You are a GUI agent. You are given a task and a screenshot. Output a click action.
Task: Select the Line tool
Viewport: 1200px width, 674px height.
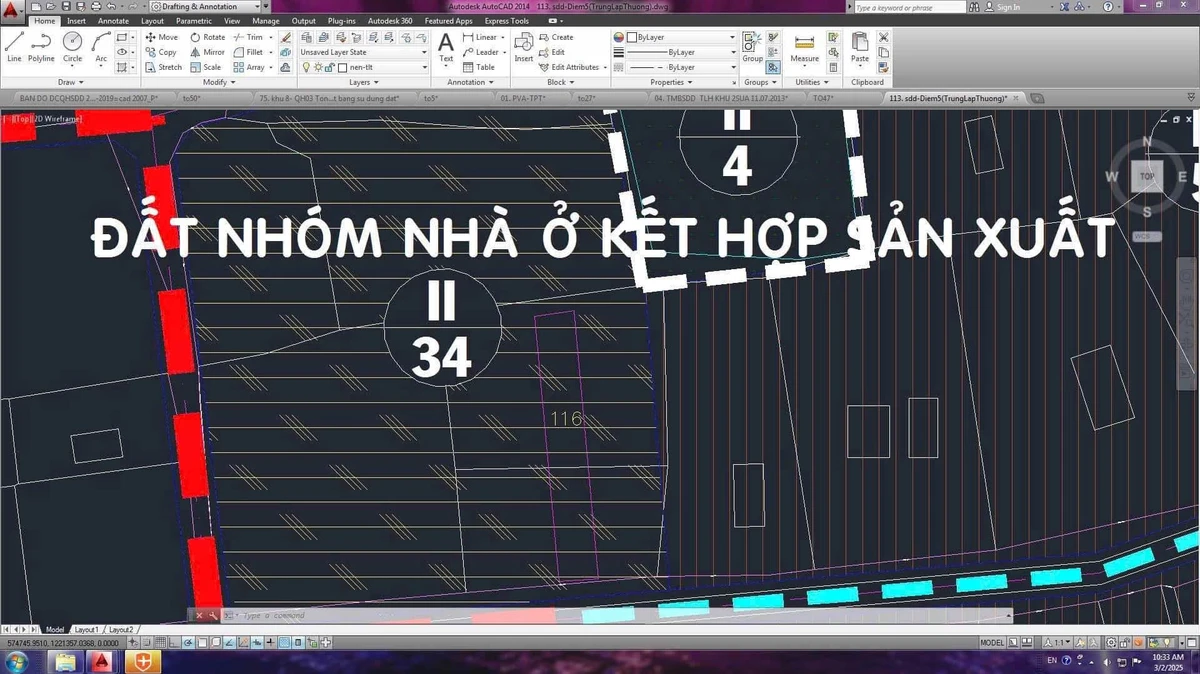(x=14, y=47)
